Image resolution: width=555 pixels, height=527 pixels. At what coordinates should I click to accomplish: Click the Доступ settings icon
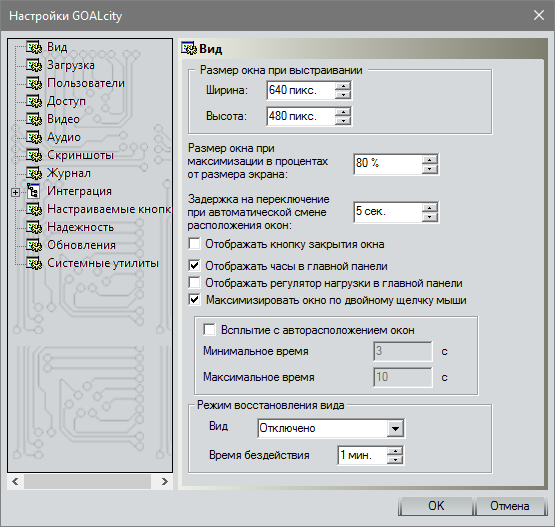[x=34, y=101]
